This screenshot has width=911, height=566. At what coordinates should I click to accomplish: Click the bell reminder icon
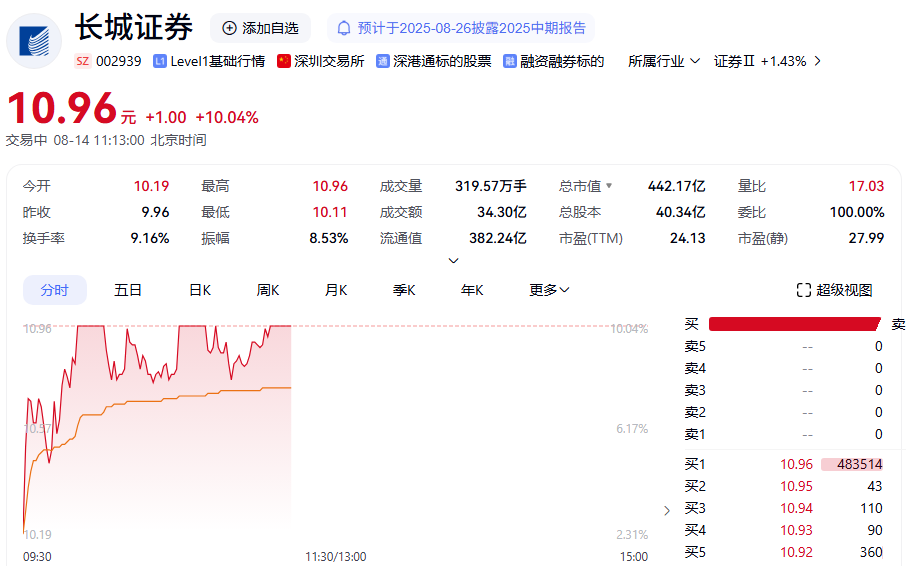(345, 28)
